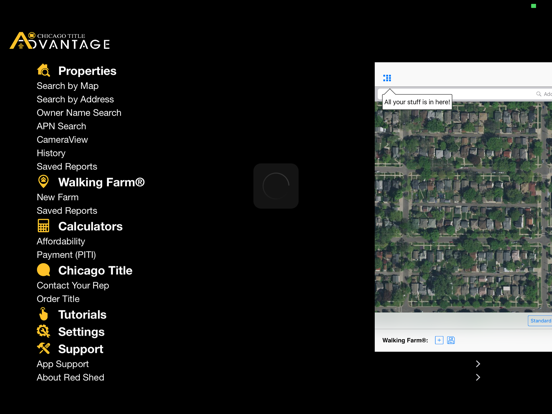Open Settings from the menu

pyautogui.click(x=81, y=332)
